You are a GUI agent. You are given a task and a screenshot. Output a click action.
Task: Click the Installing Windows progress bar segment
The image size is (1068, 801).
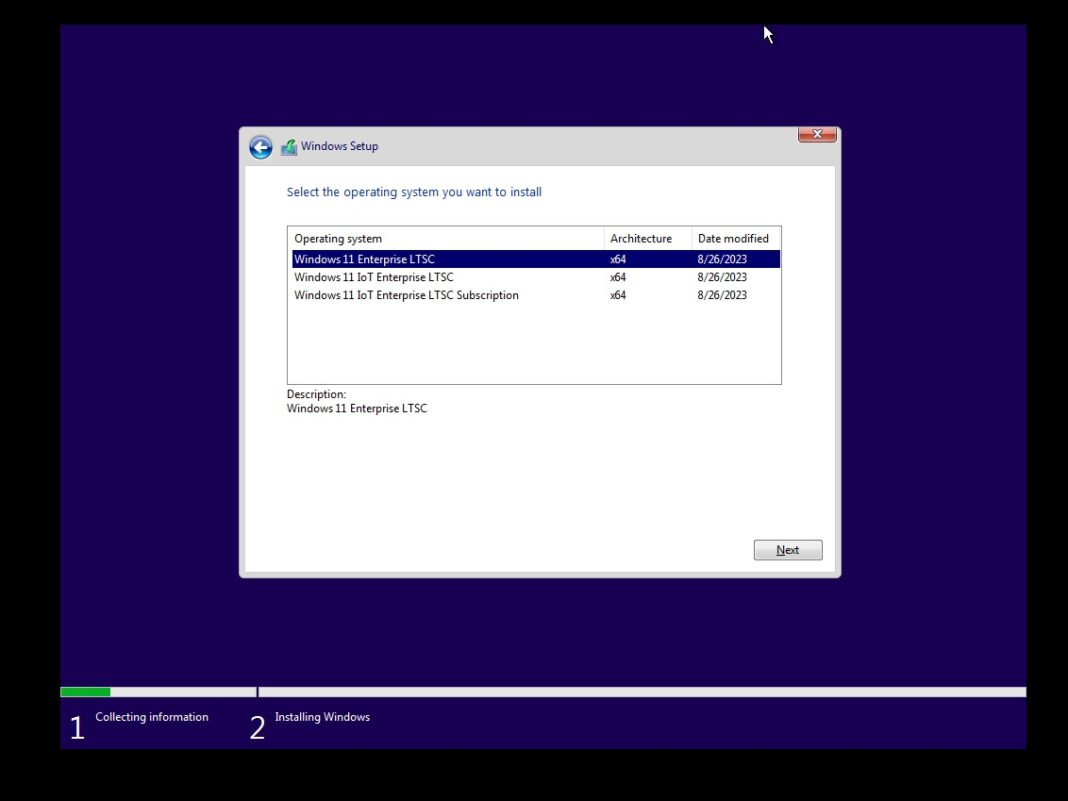tap(640, 692)
